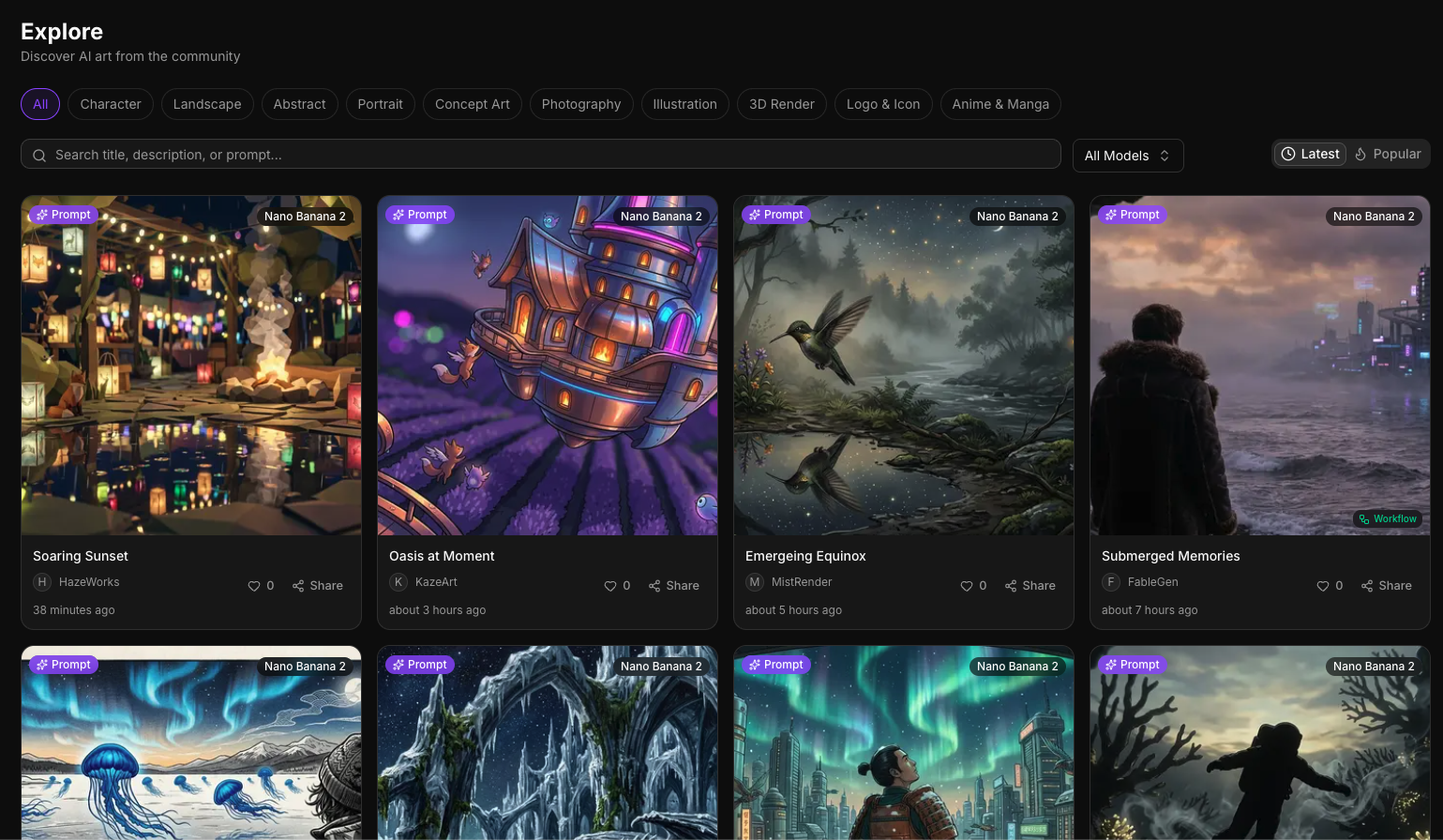Share the Submerged Memories artwork
This screenshot has width=1443, height=840.
(1387, 586)
